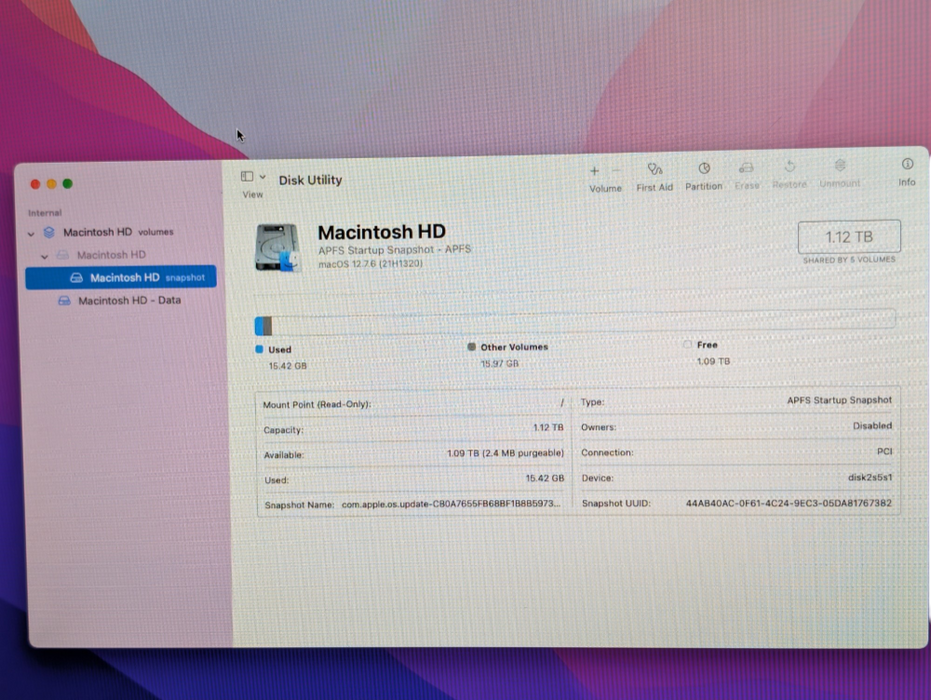Click the Internal sidebar section header
Viewport: 931px width, 700px height.
45,213
